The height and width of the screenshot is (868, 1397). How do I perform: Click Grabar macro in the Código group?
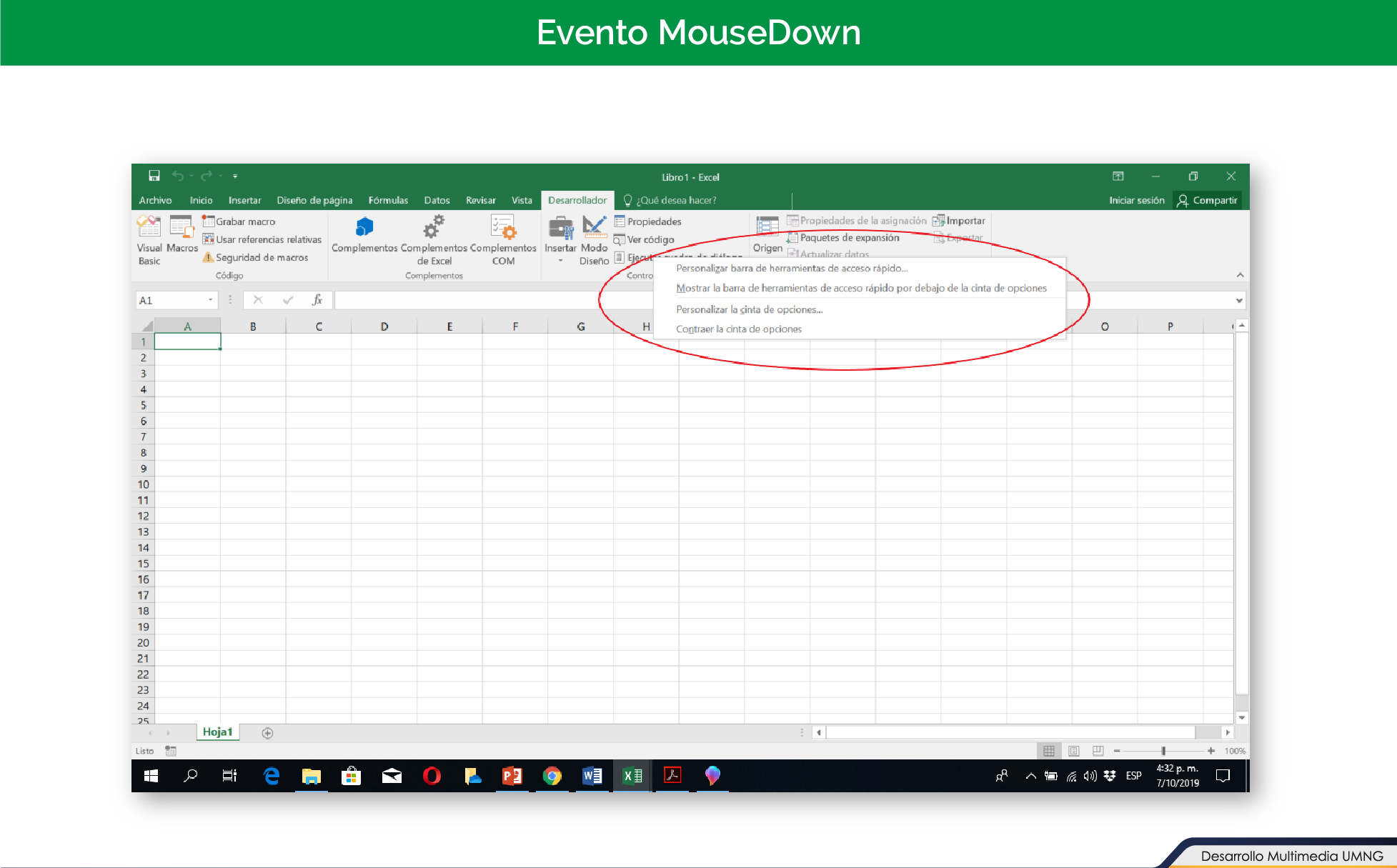click(x=245, y=221)
